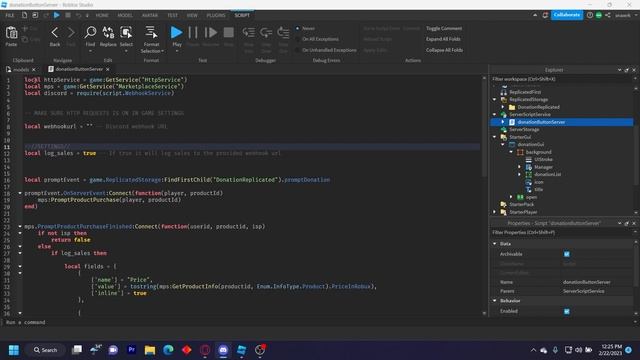The image size is (640, 360).
Task: Open Microsoft Edge from the taskbar
Action: [168, 350]
